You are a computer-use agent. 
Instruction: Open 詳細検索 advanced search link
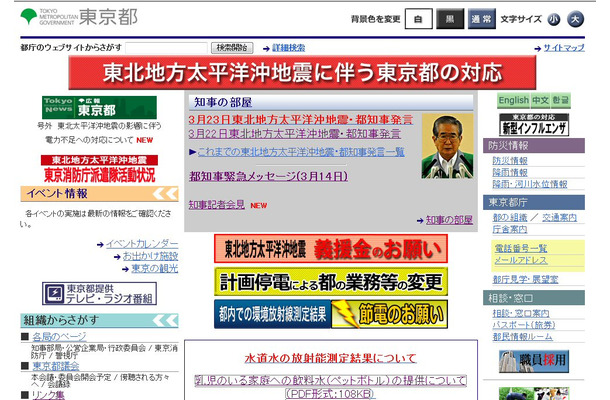288,48
